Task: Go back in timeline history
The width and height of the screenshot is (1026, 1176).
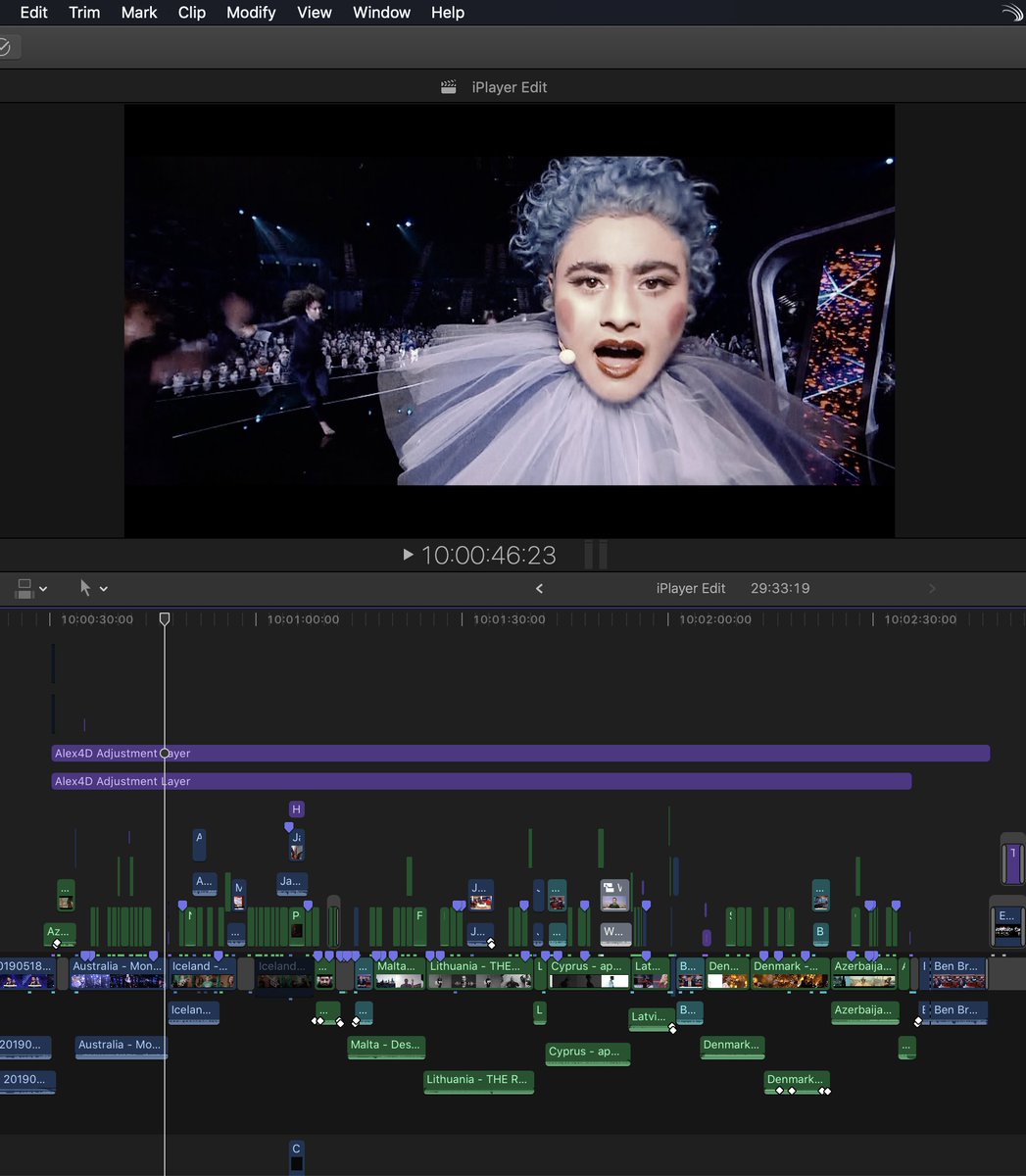Action: pyautogui.click(x=539, y=588)
